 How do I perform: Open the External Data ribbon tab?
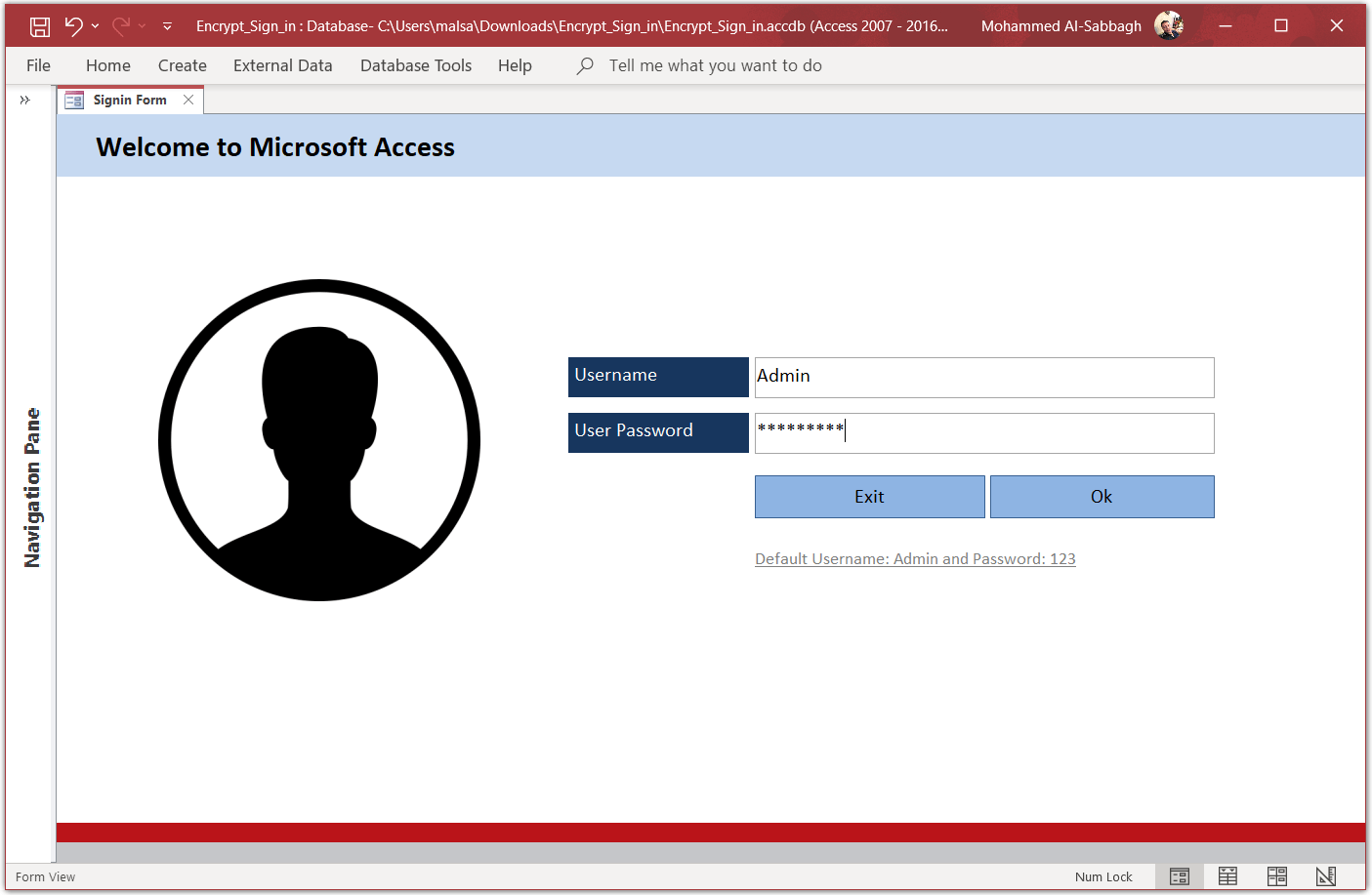(283, 65)
